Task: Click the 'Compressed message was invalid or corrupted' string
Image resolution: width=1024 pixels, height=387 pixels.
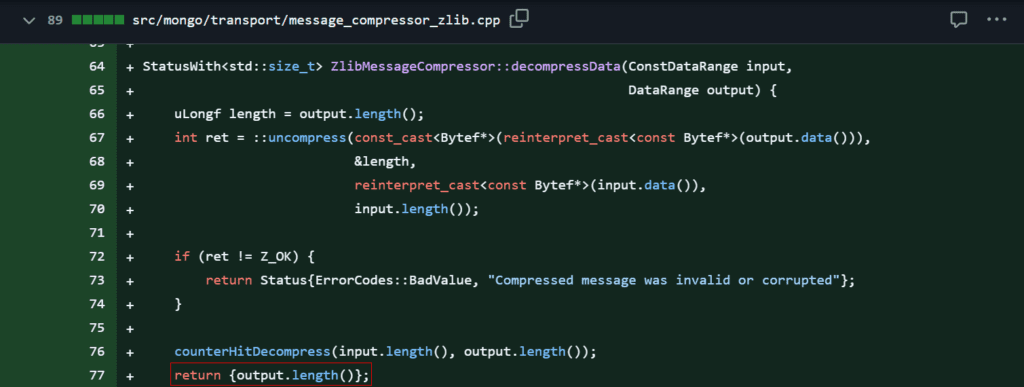Action: coord(664,281)
